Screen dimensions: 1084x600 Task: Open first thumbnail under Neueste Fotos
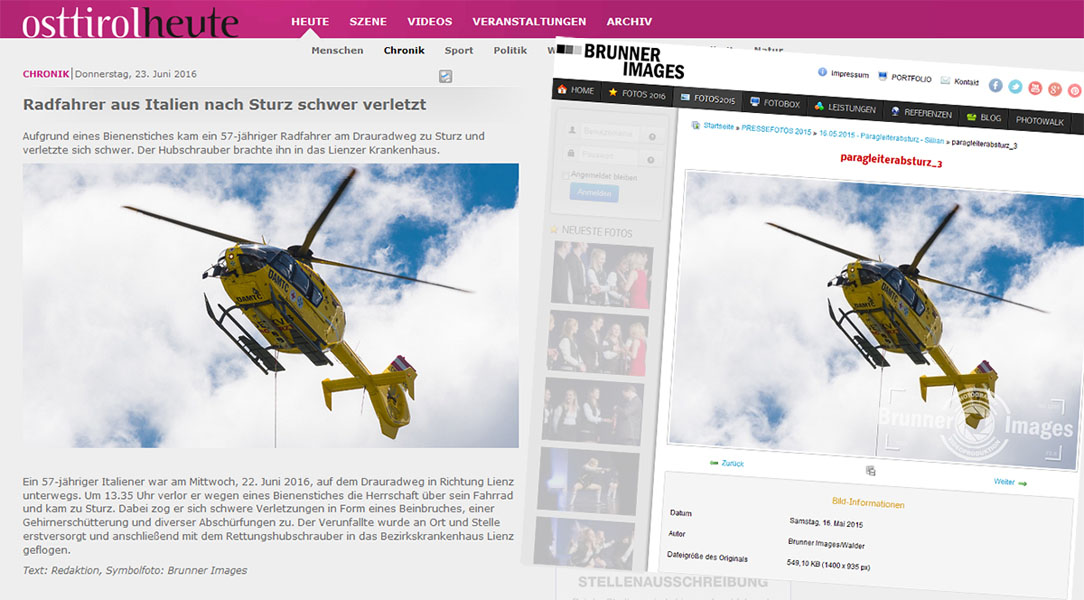(x=601, y=275)
